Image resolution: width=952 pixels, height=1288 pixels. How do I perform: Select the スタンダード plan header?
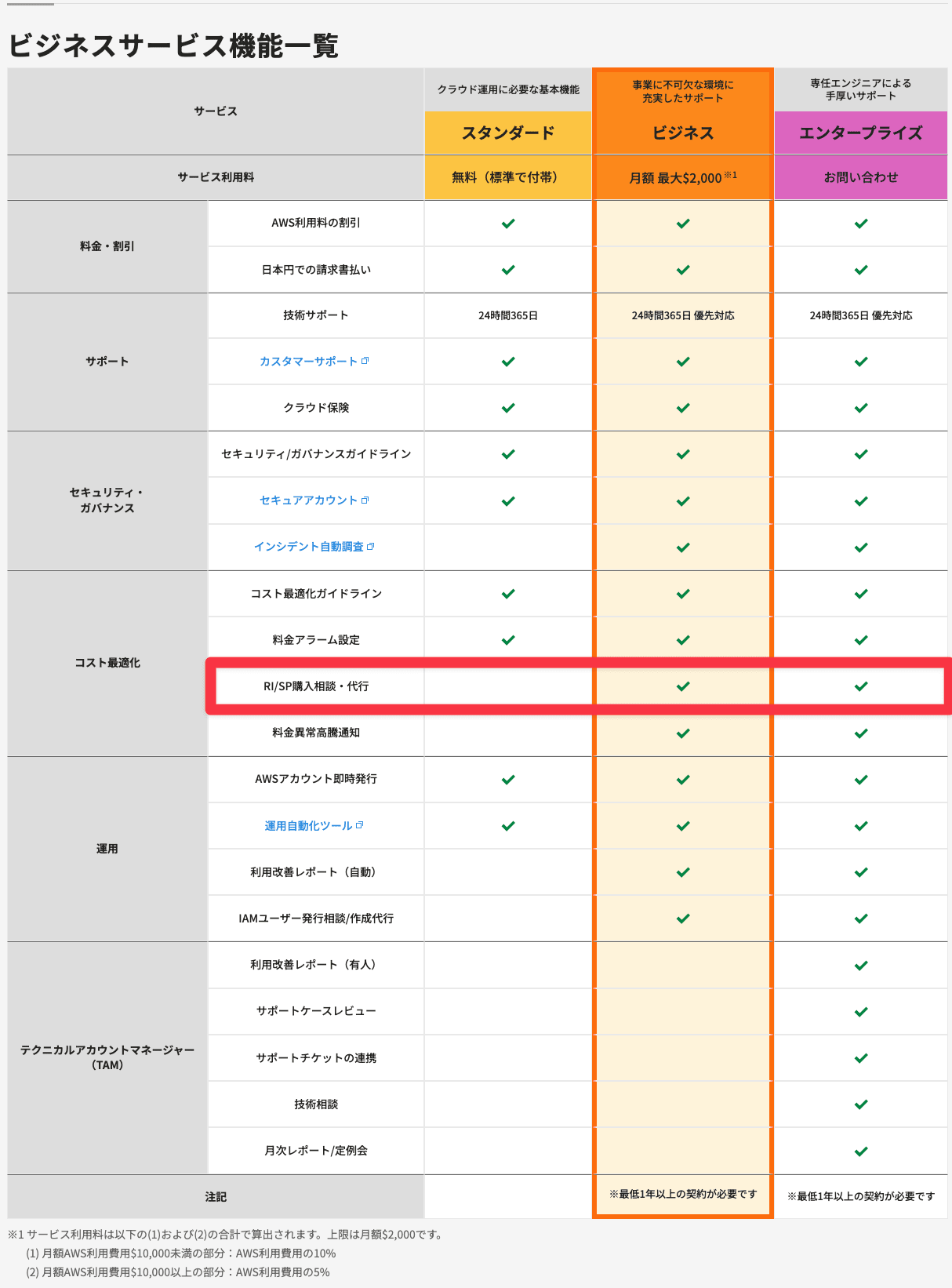pyautogui.click(x=508, y=133)
